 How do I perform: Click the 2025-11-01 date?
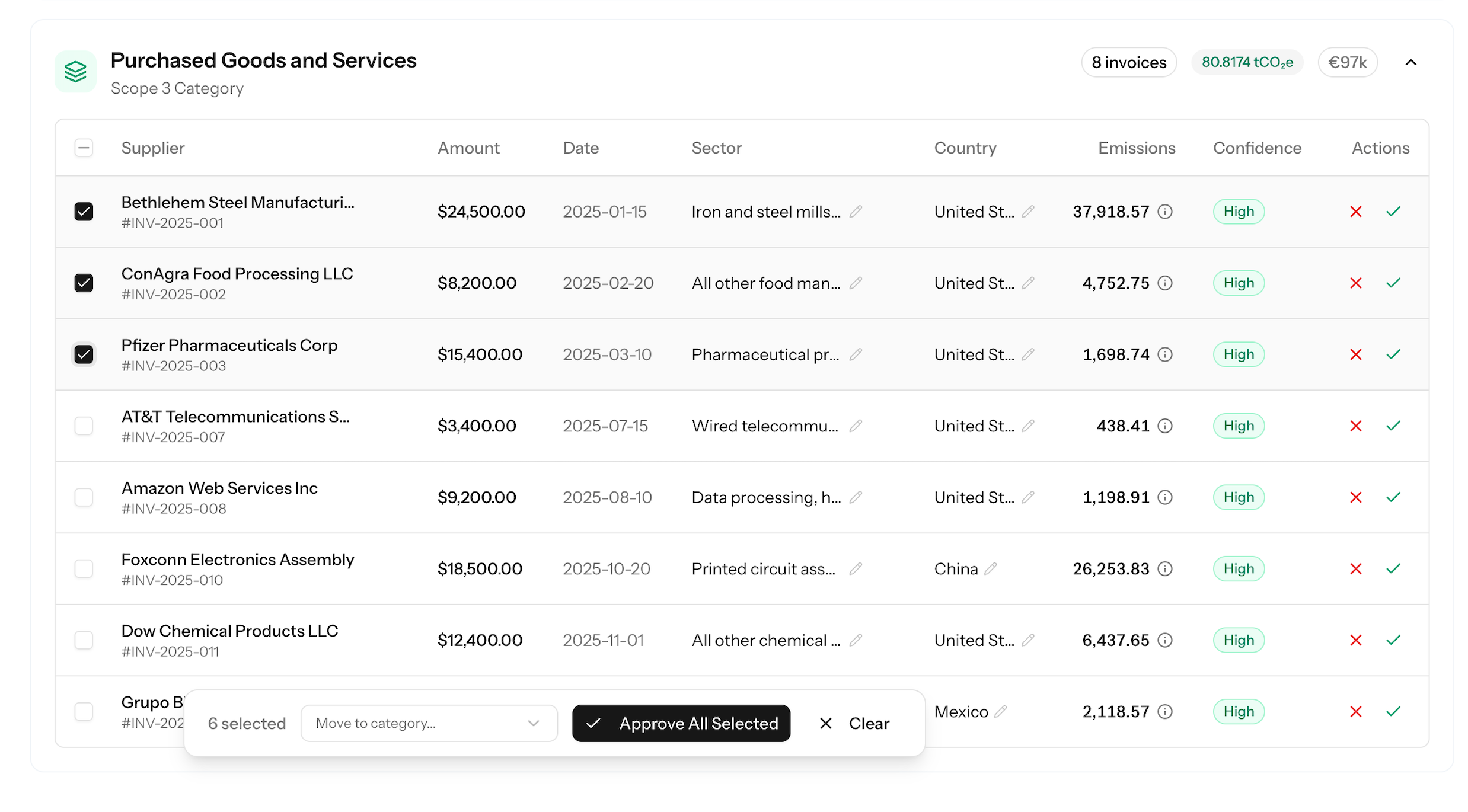603,640
